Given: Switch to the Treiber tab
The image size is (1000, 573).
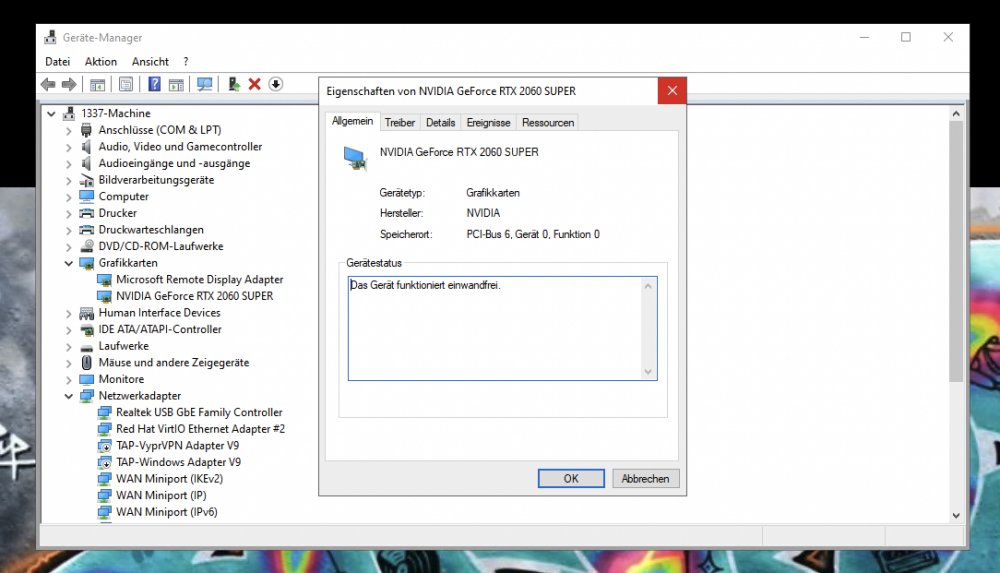Looking at the screenshot, I should 400,123.
